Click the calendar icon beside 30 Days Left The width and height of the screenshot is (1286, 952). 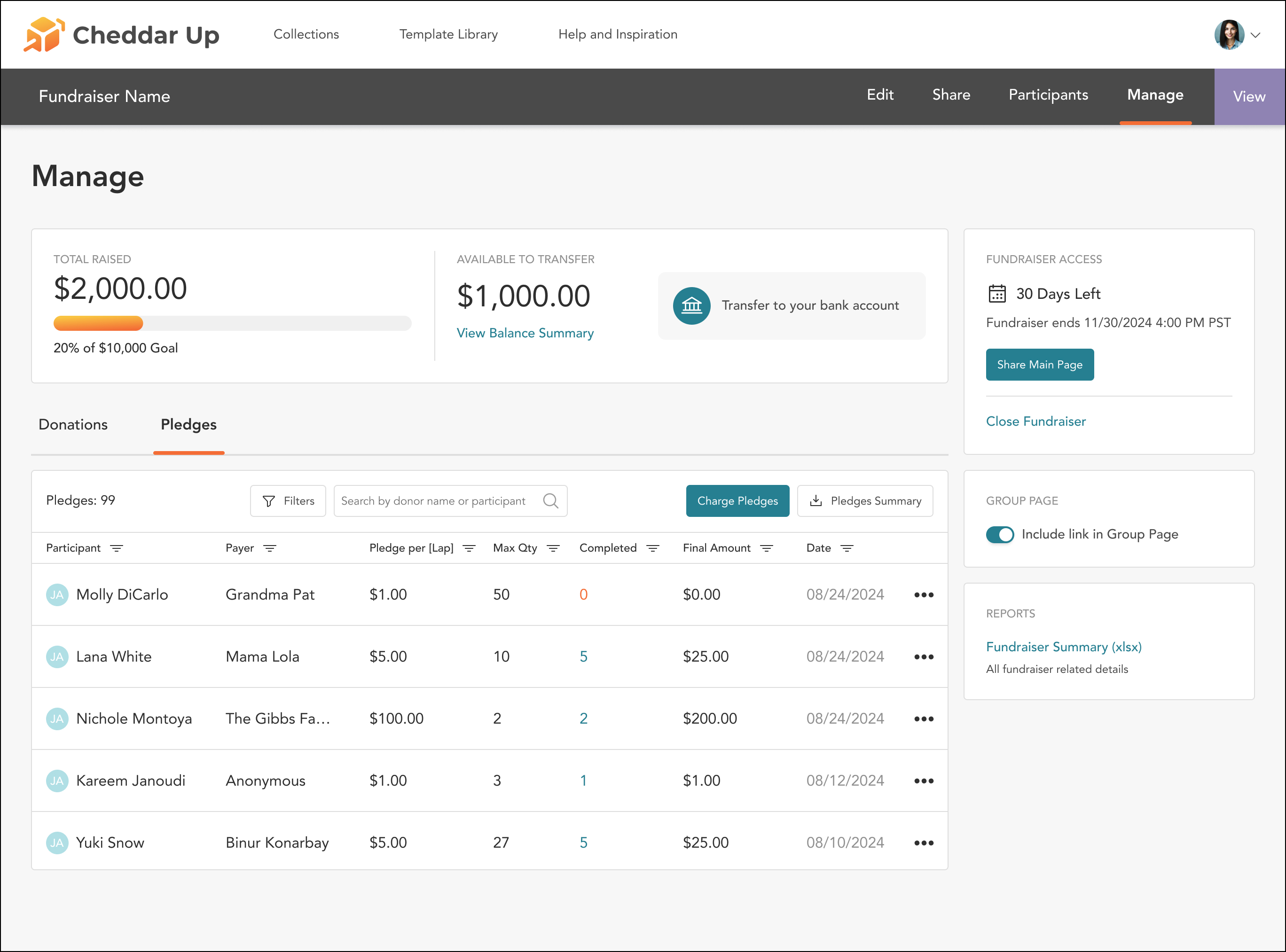click(996, 294)
